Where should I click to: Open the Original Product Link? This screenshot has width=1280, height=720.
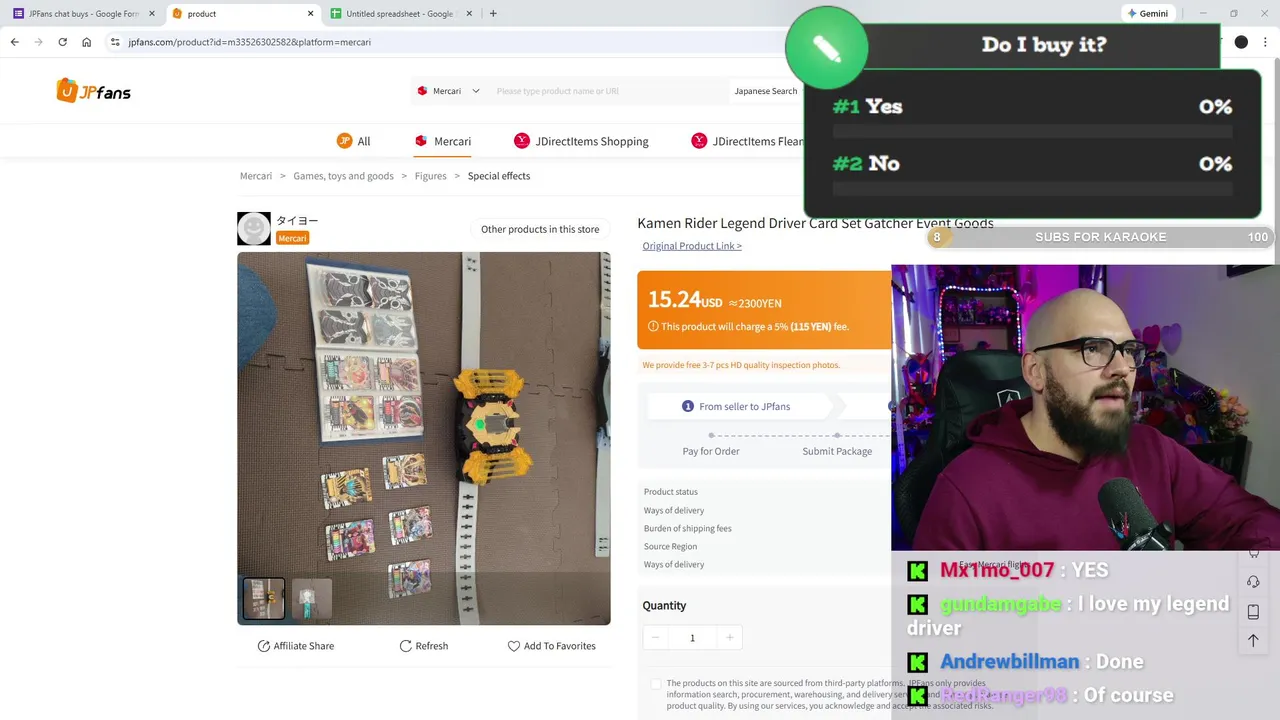pos(692,246)
